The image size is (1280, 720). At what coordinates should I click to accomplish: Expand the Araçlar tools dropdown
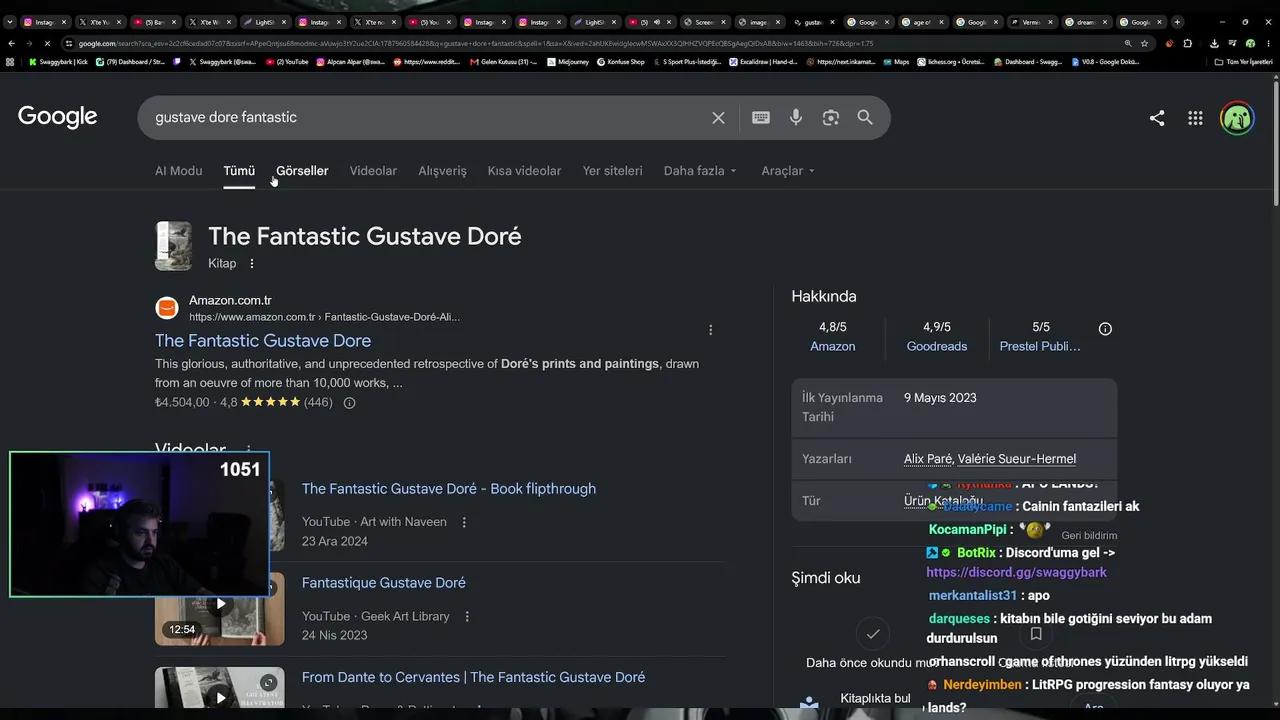788,171
